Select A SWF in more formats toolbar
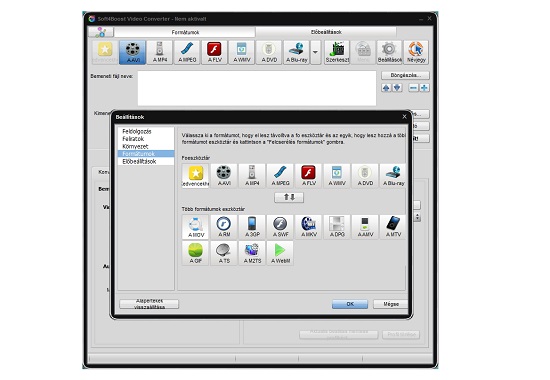550x380 pixels. pyautogui.click(x=280, y=227)
